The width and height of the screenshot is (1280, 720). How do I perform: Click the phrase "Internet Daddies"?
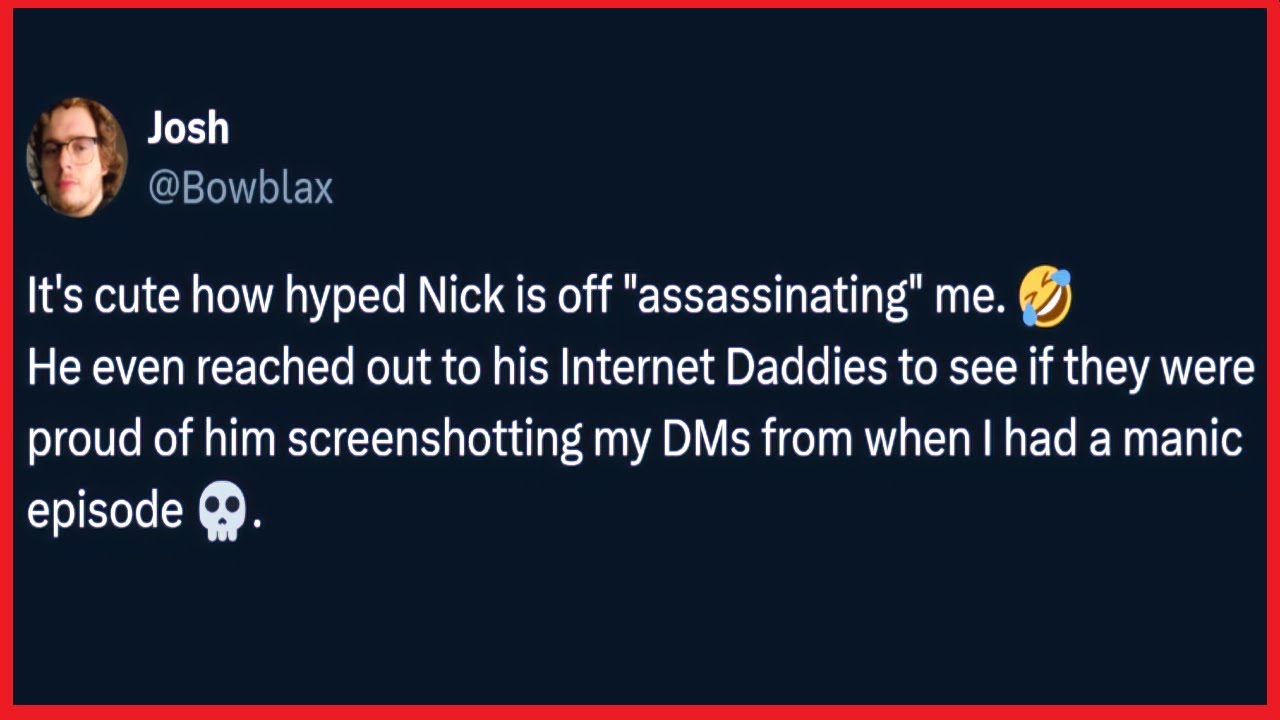(722, 369)
